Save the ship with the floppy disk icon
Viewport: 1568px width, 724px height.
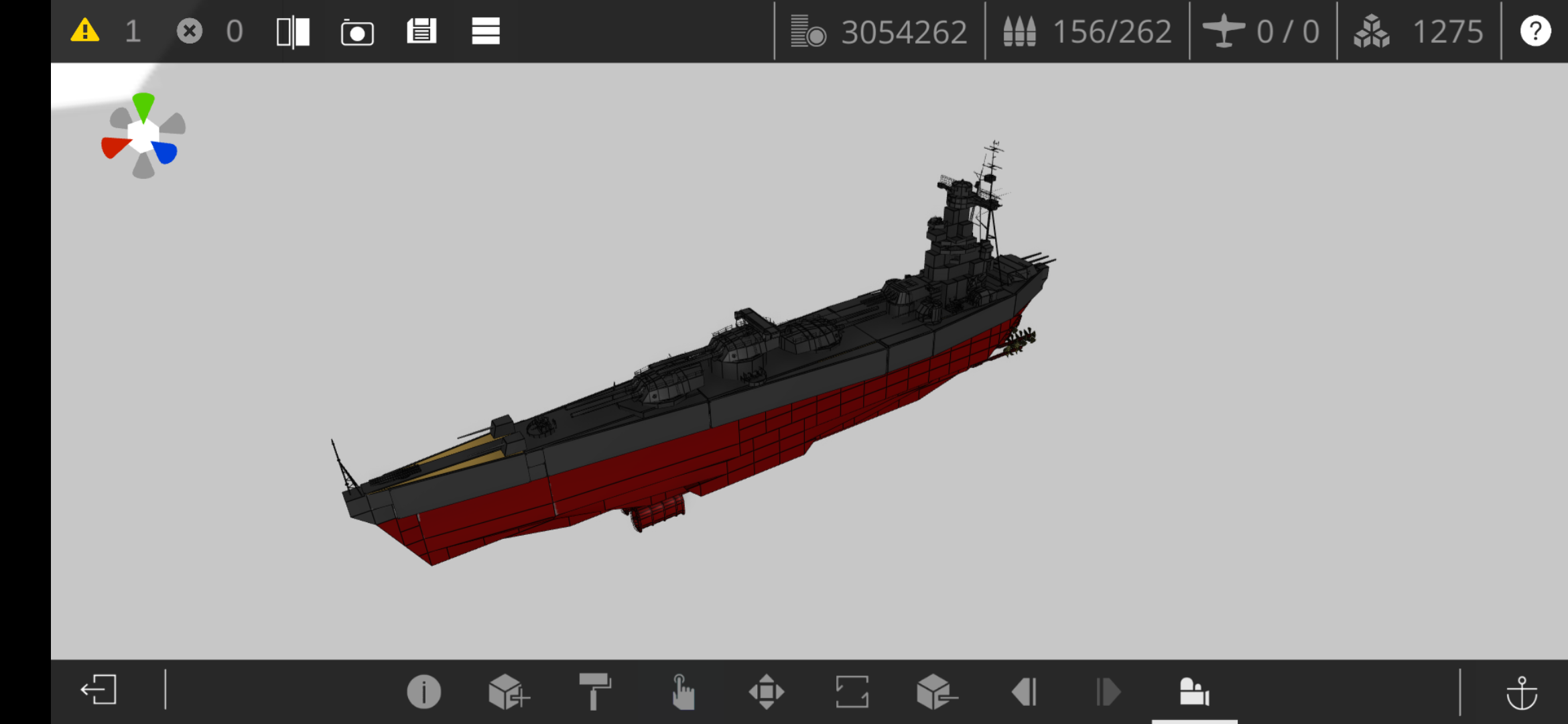(x=421, y=31)
